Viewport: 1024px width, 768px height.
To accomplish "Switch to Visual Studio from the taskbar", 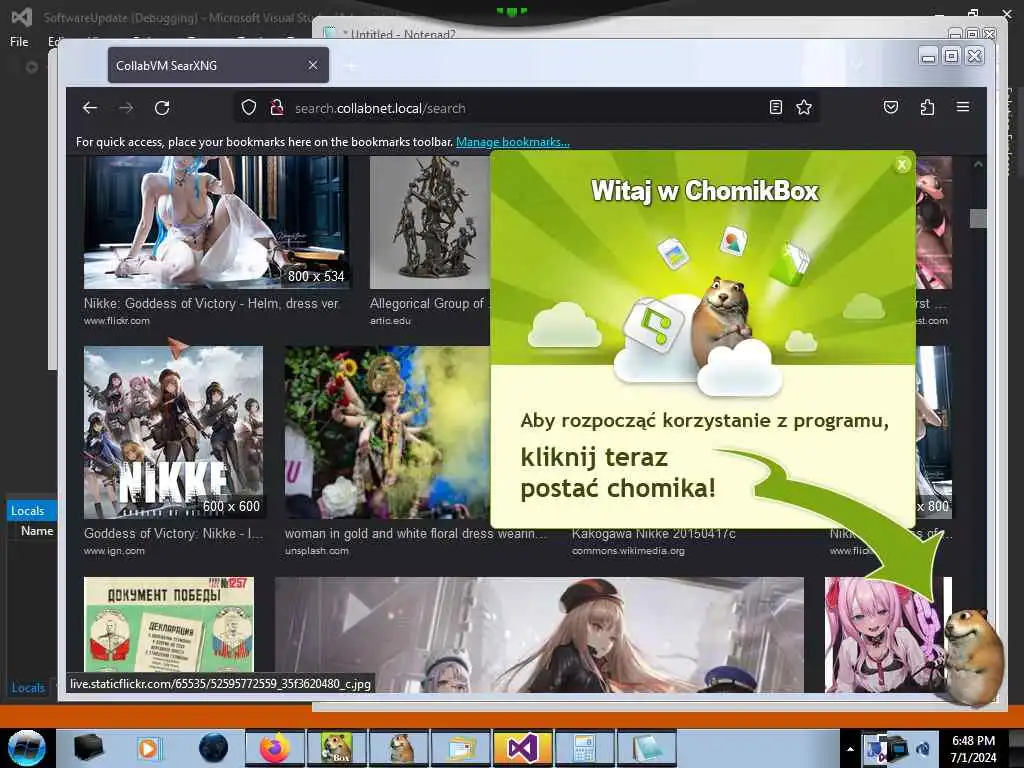I will (x=523, y=748).
